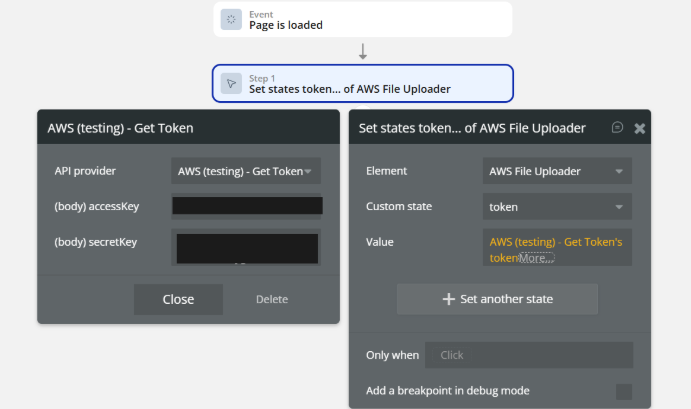691x409 pixels.
Task: Open the API provider dropdown
Action: pyautogui.click(x=246, y=171)
